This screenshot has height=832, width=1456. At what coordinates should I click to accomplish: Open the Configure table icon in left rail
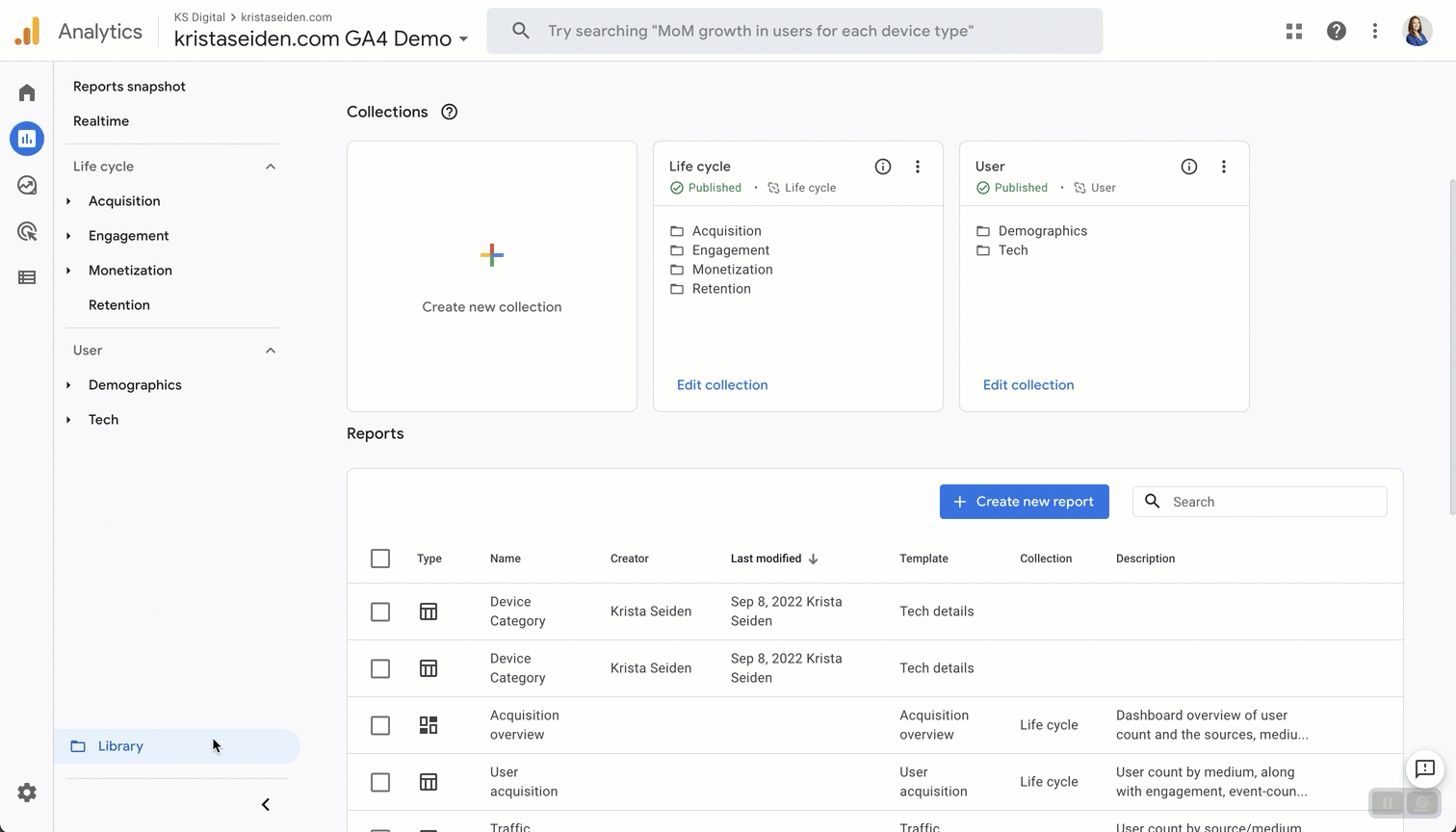pos(27,277)
